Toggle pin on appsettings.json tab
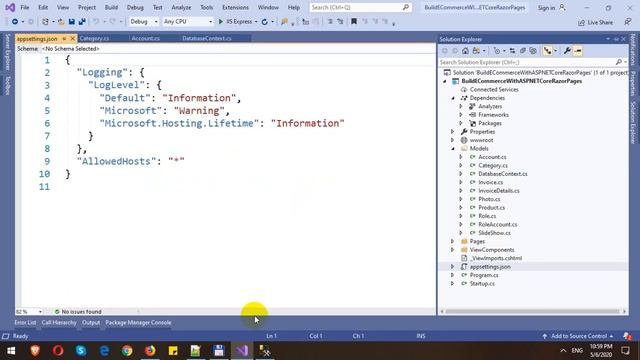640x360 pixels. [64, 39]
